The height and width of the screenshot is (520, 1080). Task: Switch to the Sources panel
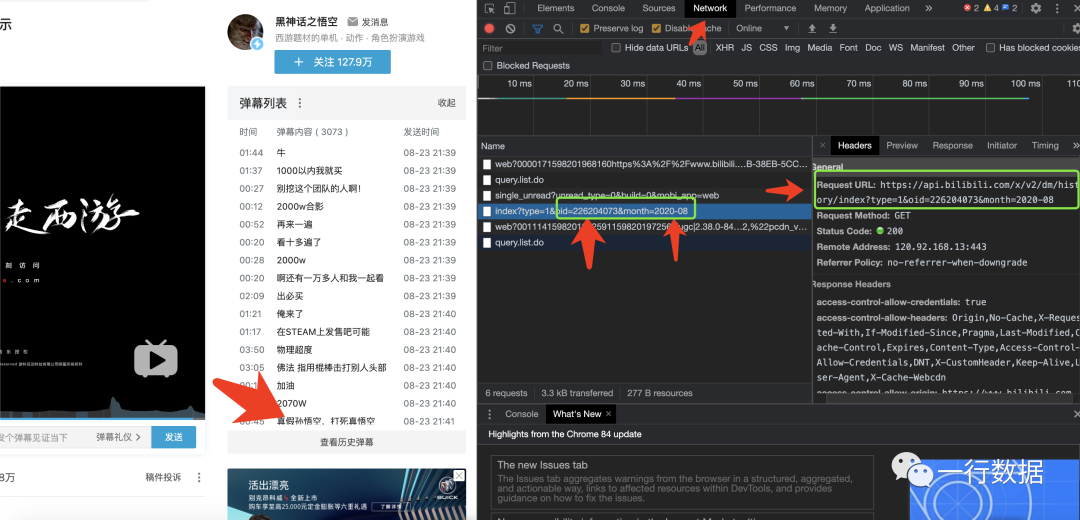point(658,8)
